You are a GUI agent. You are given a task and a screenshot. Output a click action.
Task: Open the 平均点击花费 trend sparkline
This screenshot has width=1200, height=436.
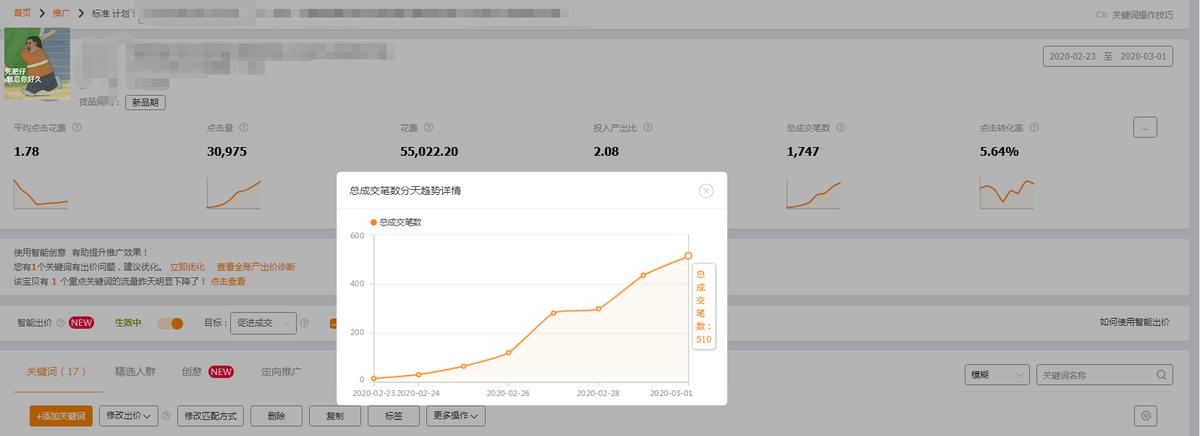41,191
